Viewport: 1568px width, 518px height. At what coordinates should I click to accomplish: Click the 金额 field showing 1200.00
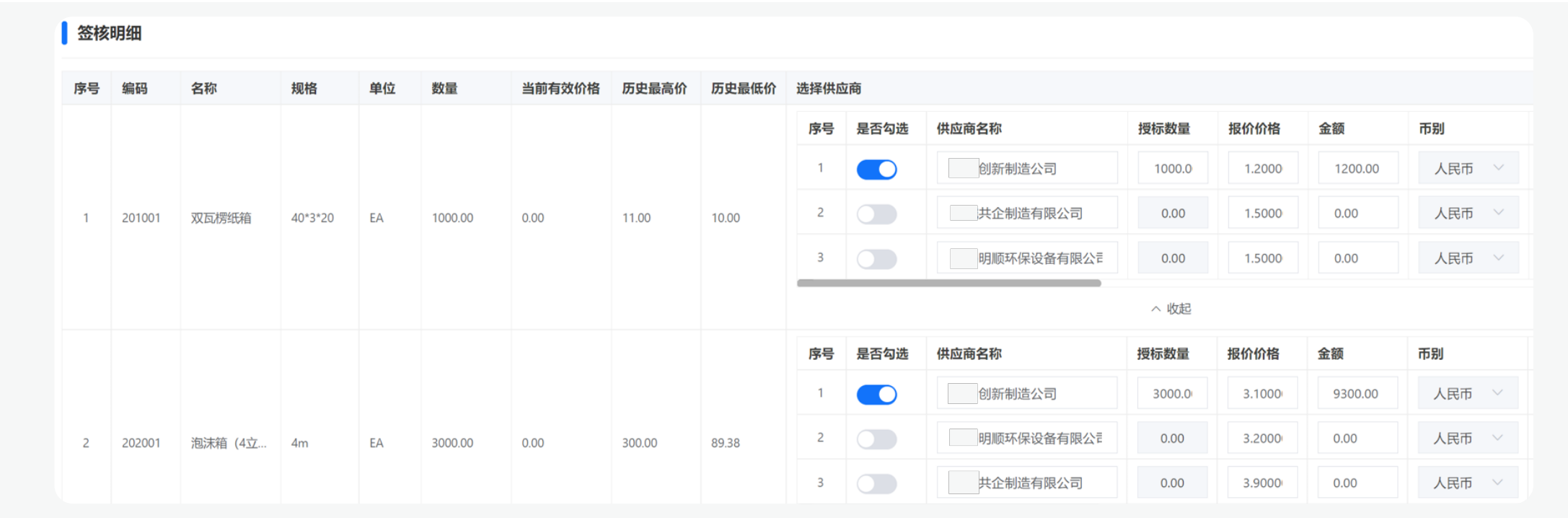pos(1357,169)
